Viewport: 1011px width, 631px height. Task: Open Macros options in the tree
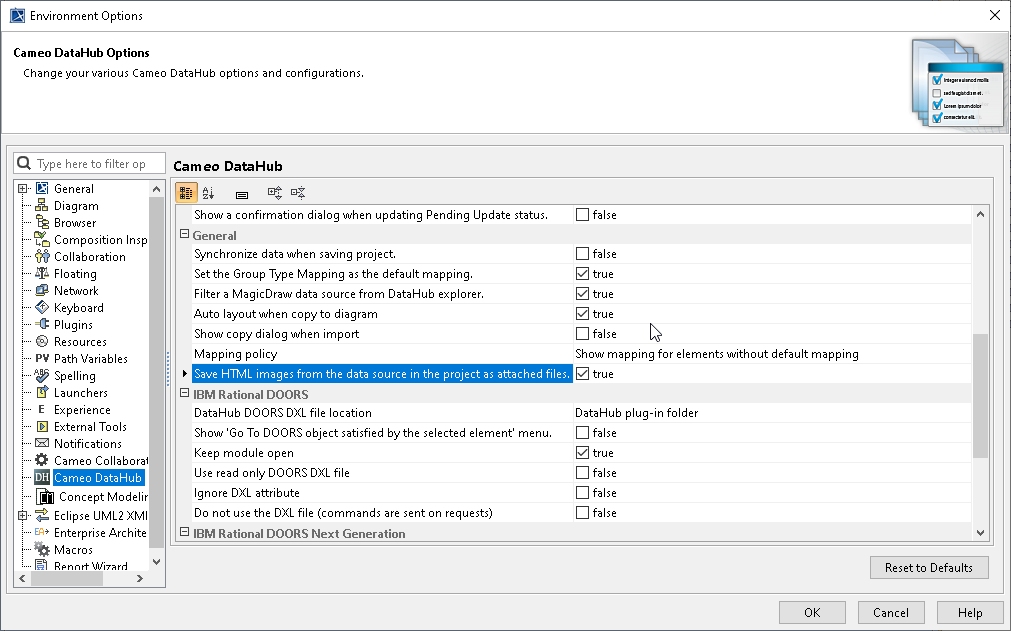point(73,550)
